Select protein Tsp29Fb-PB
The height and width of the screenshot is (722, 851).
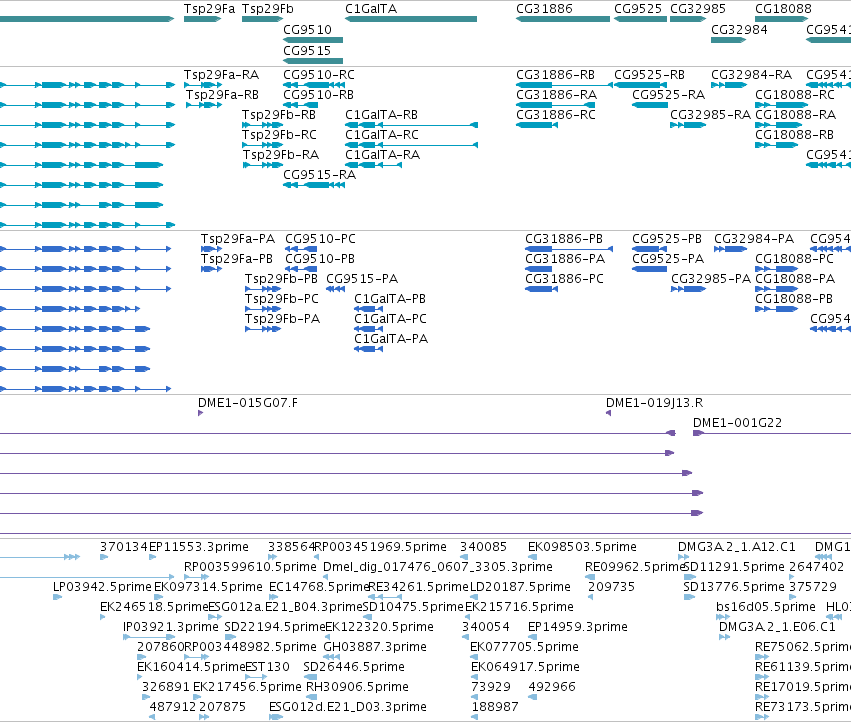tap(281, 279)
